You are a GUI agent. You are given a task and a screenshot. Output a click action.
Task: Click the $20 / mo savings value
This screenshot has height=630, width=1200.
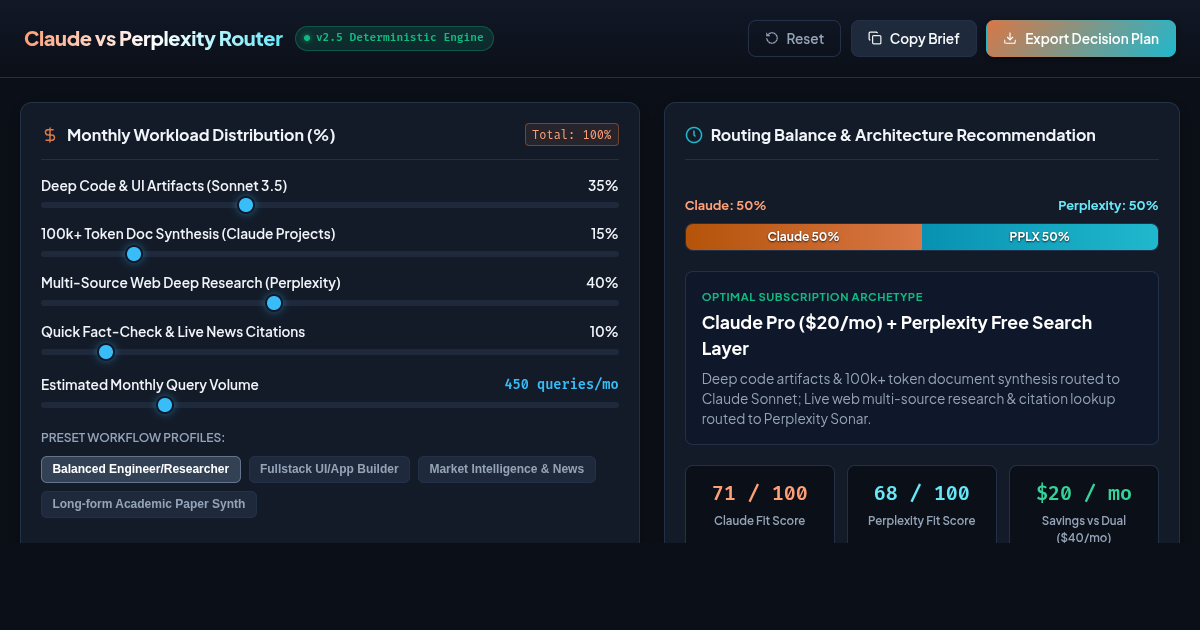tap(1084, 493)
